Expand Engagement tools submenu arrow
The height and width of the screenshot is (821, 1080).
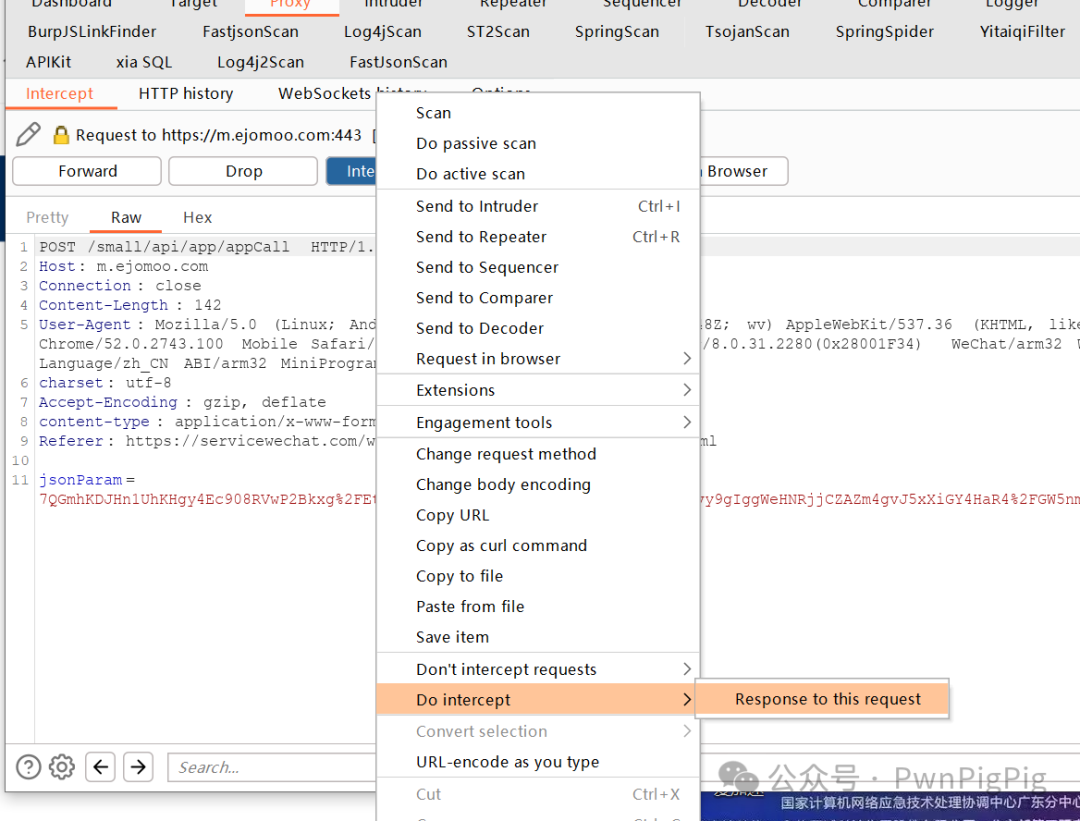pos(686,422)
